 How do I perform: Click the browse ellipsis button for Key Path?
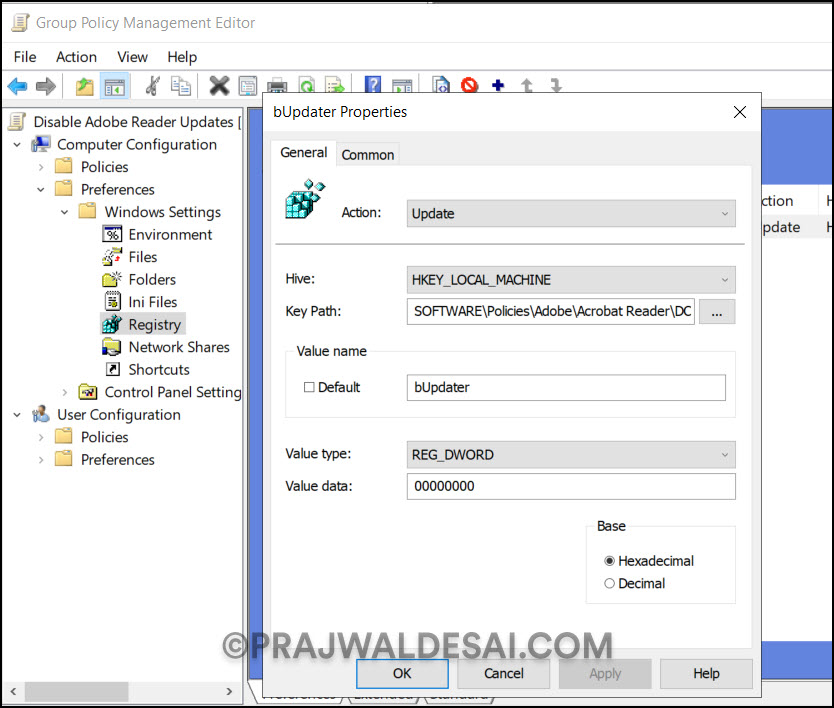pyautogui.click(x=717, y=312)
